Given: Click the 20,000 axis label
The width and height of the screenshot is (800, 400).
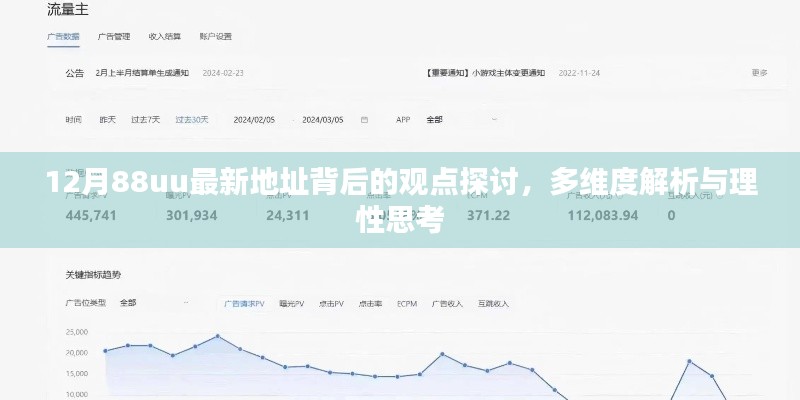Looking at the screenshot, I should [77, 353].
